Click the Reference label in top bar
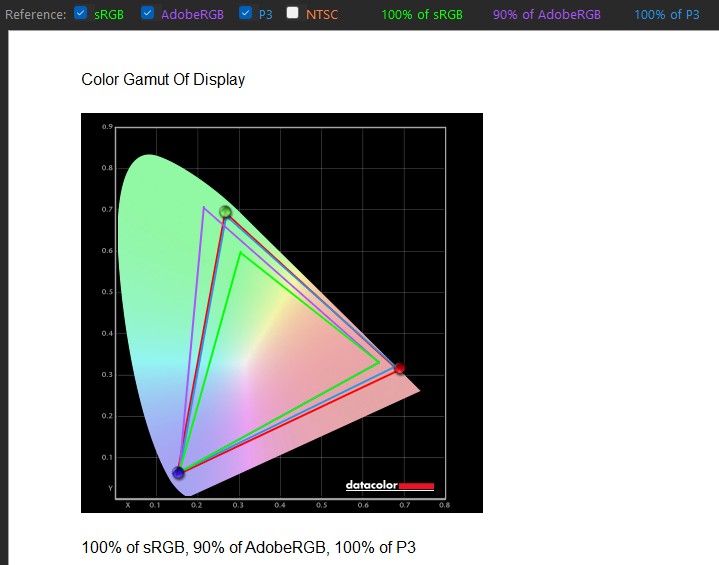Viewport: 719px width, 565px height. coord(35,15)
